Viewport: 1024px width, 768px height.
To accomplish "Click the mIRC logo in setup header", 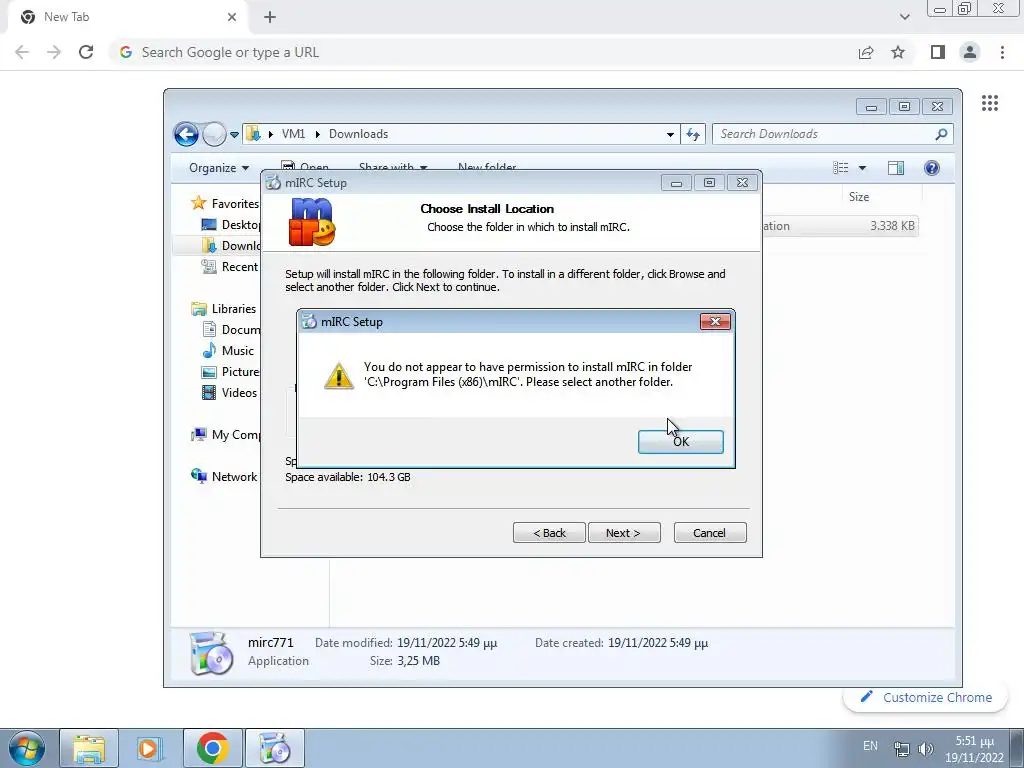I will point(312,222).
